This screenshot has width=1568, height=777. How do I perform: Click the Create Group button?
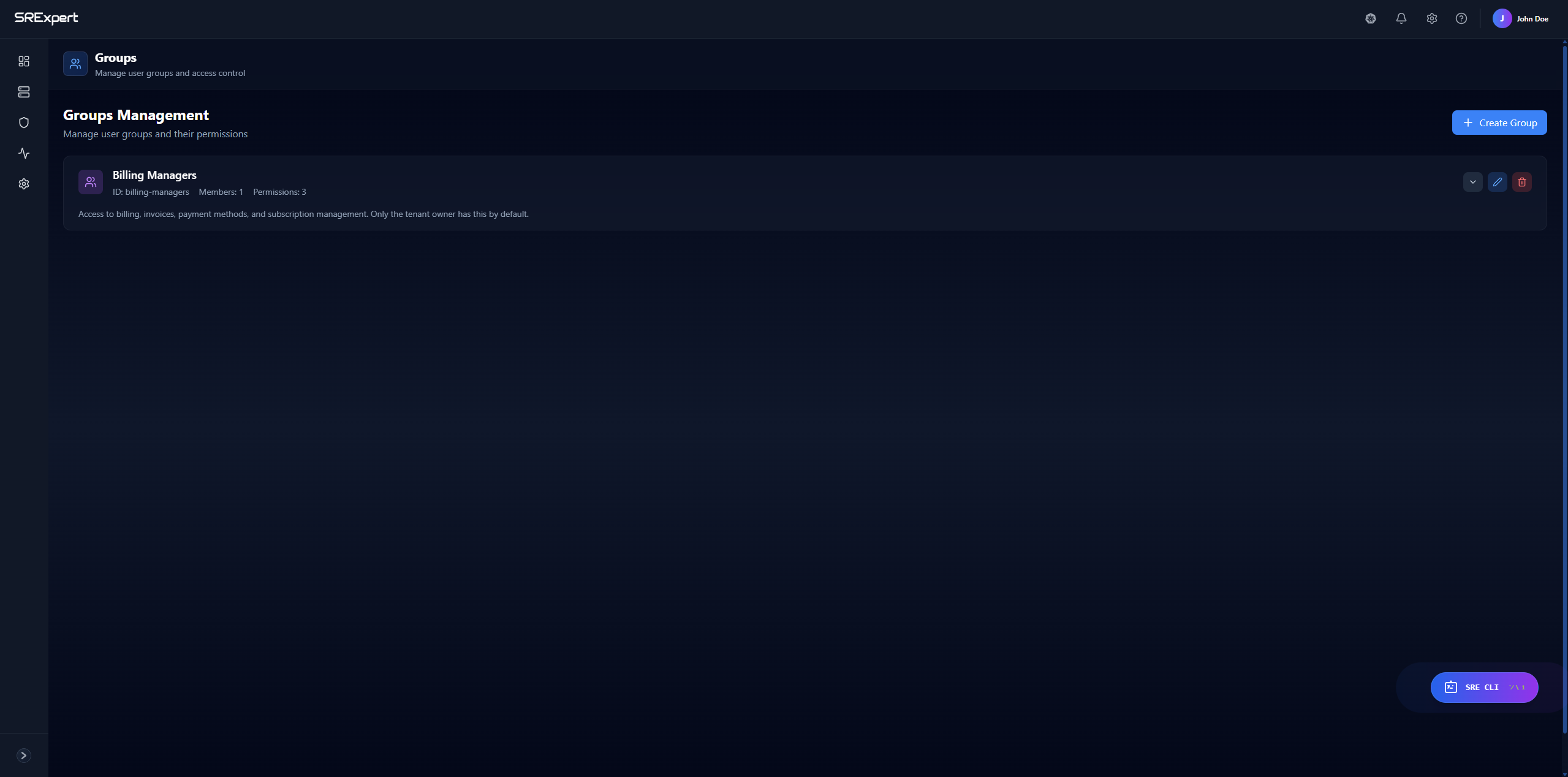click(x=1499, y=123)
